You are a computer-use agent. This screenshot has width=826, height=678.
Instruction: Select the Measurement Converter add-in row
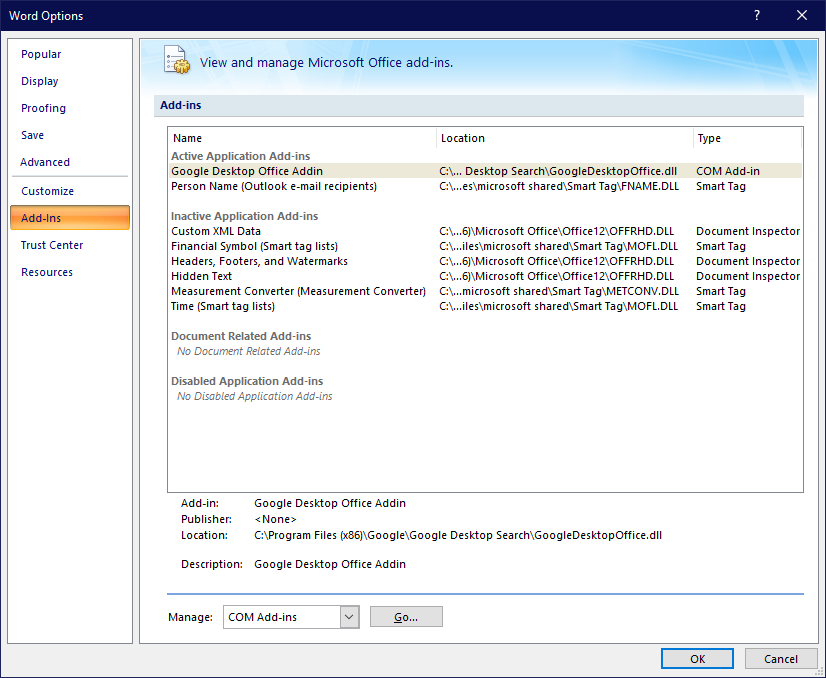coord(485,291)
